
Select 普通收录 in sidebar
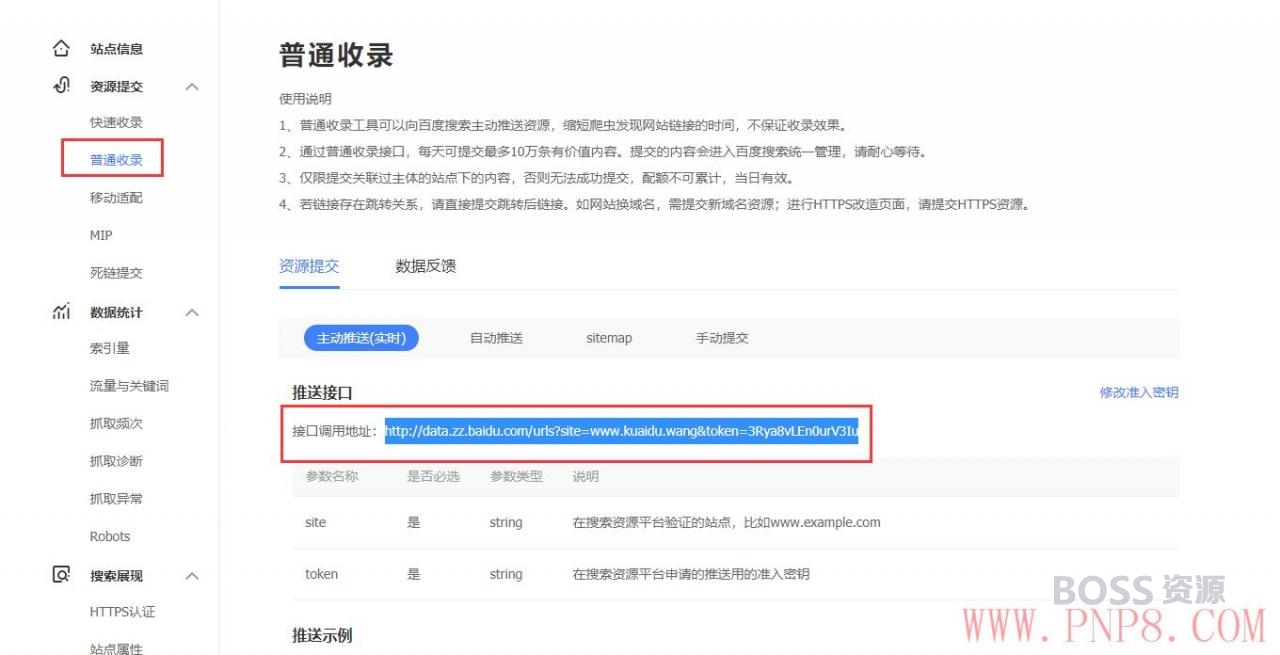pos(116,160)
